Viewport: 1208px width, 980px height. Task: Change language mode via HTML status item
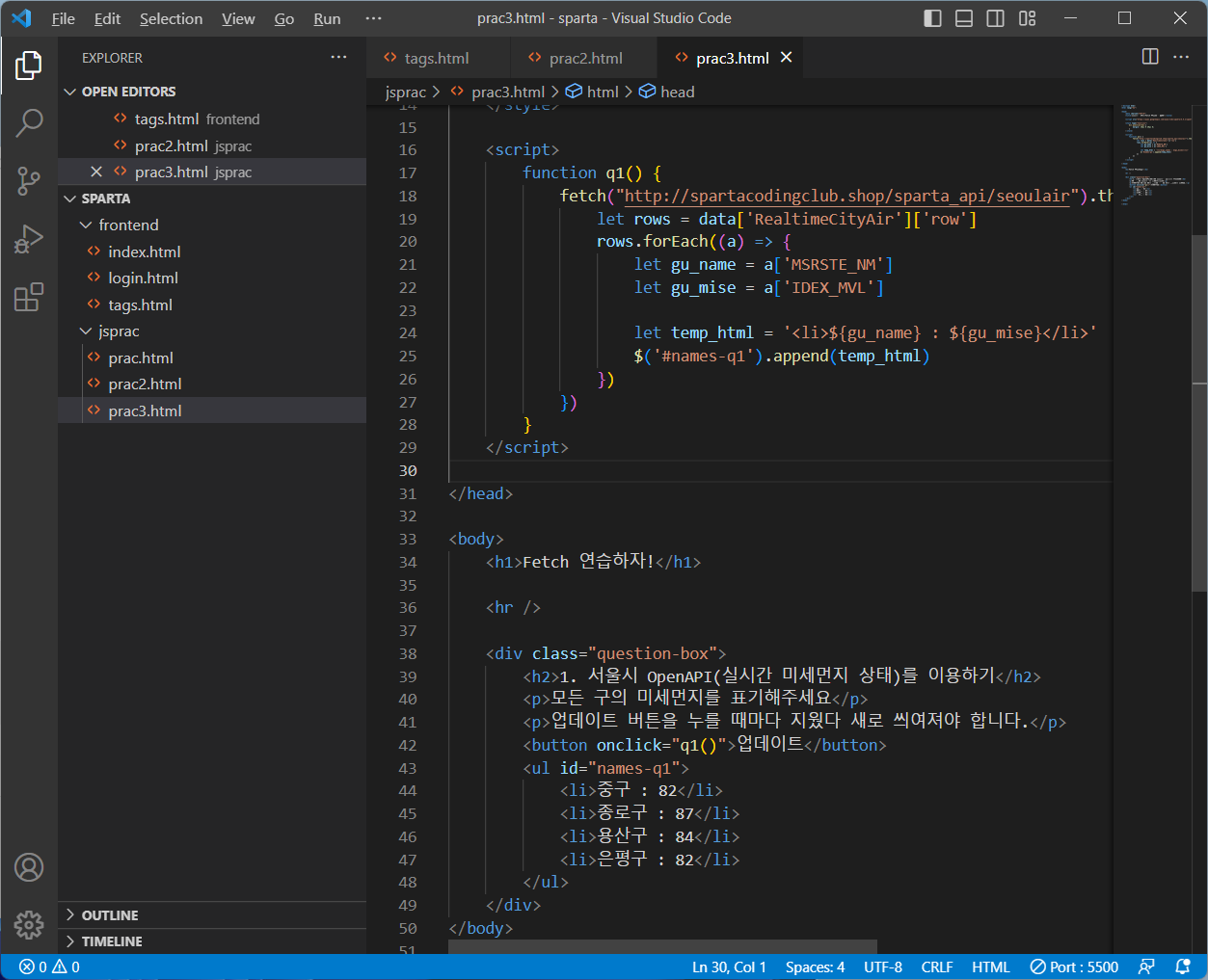990,967
